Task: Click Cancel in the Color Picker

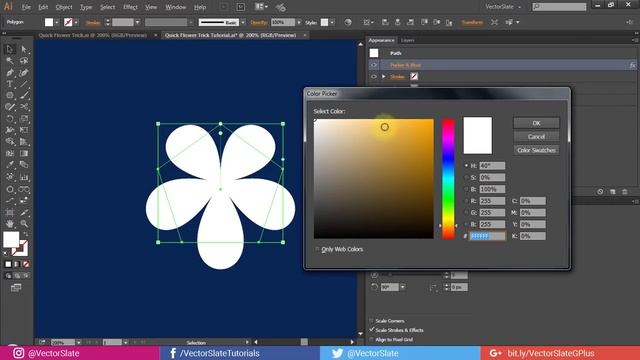Action: (536, 137)
